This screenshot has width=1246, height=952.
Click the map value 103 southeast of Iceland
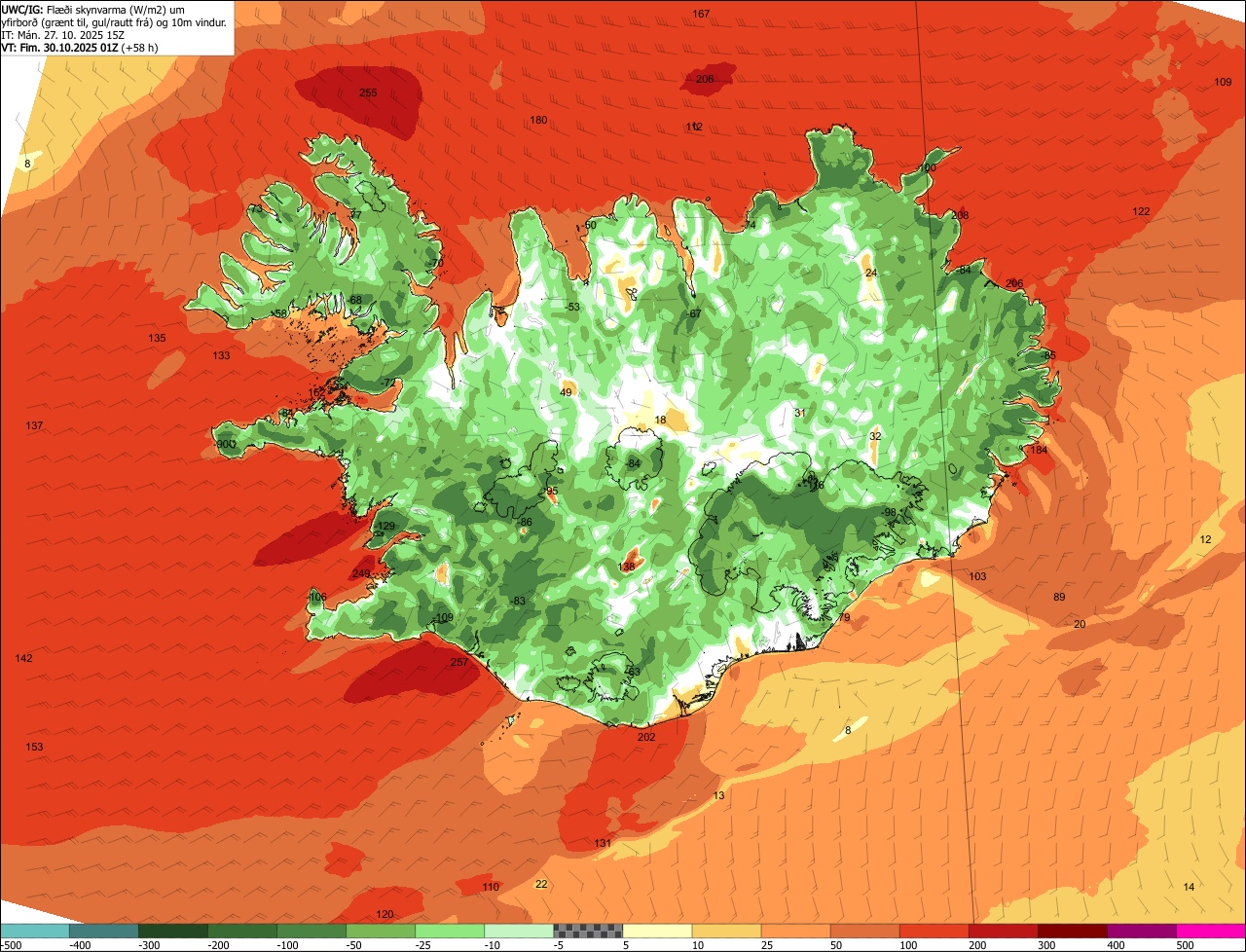(977, 577)
